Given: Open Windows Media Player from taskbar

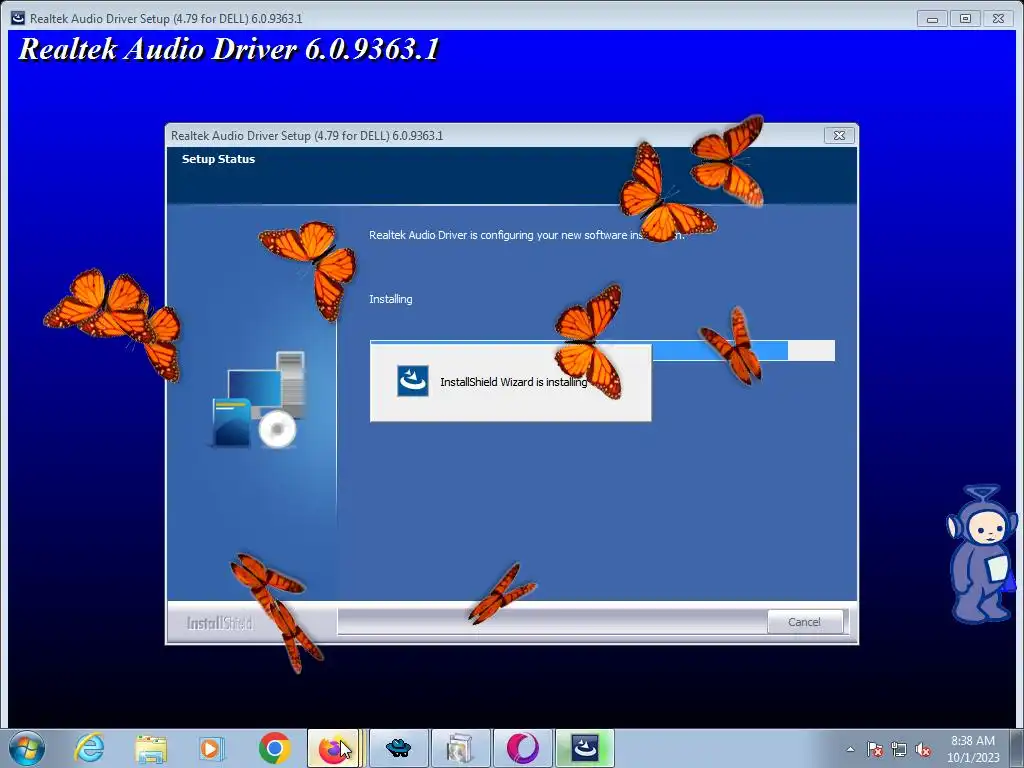Looking at the screenshot, I should [x=212, y=748].
